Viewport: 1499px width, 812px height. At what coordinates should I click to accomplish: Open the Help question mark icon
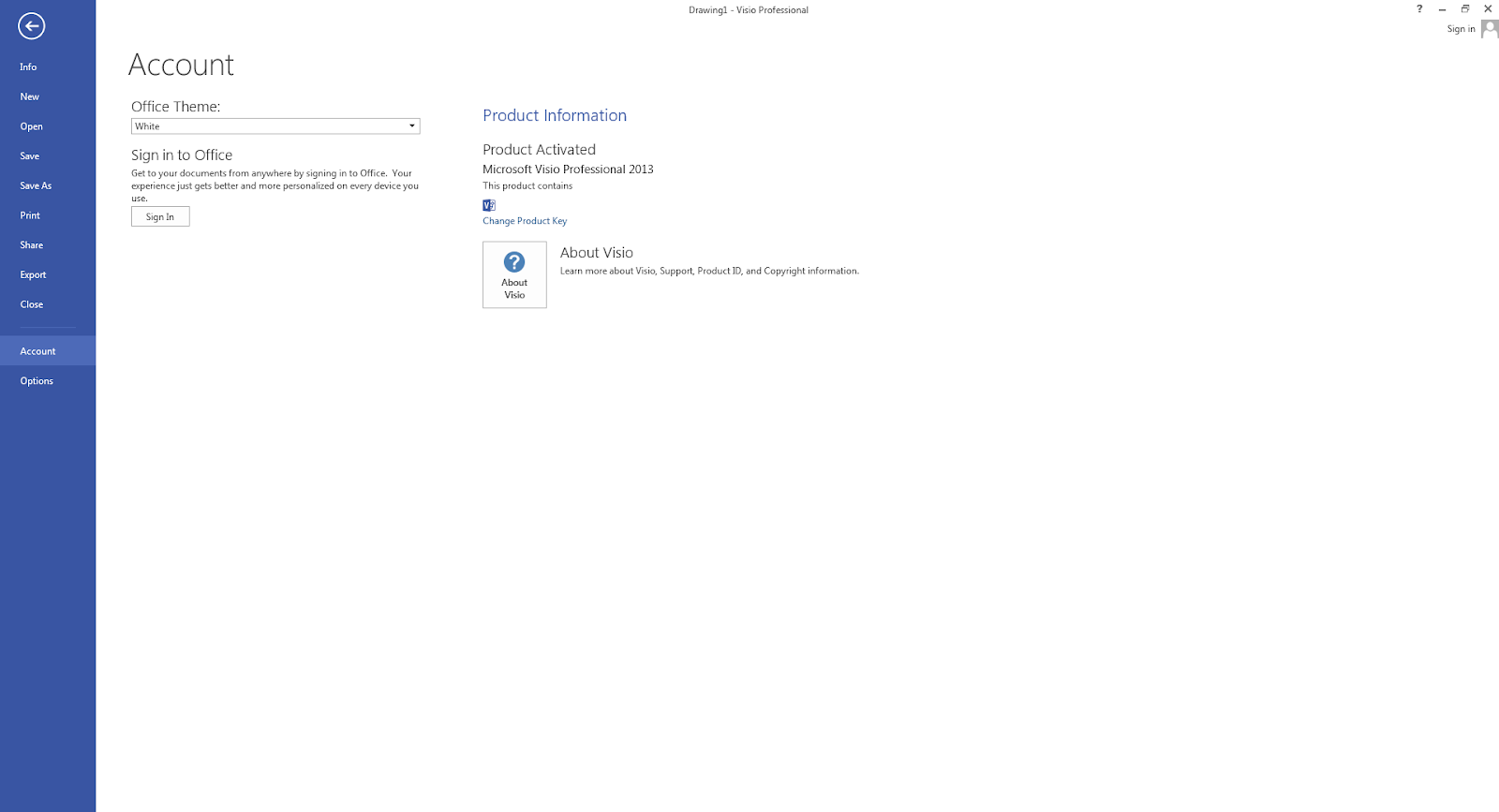click(1419, 9)
